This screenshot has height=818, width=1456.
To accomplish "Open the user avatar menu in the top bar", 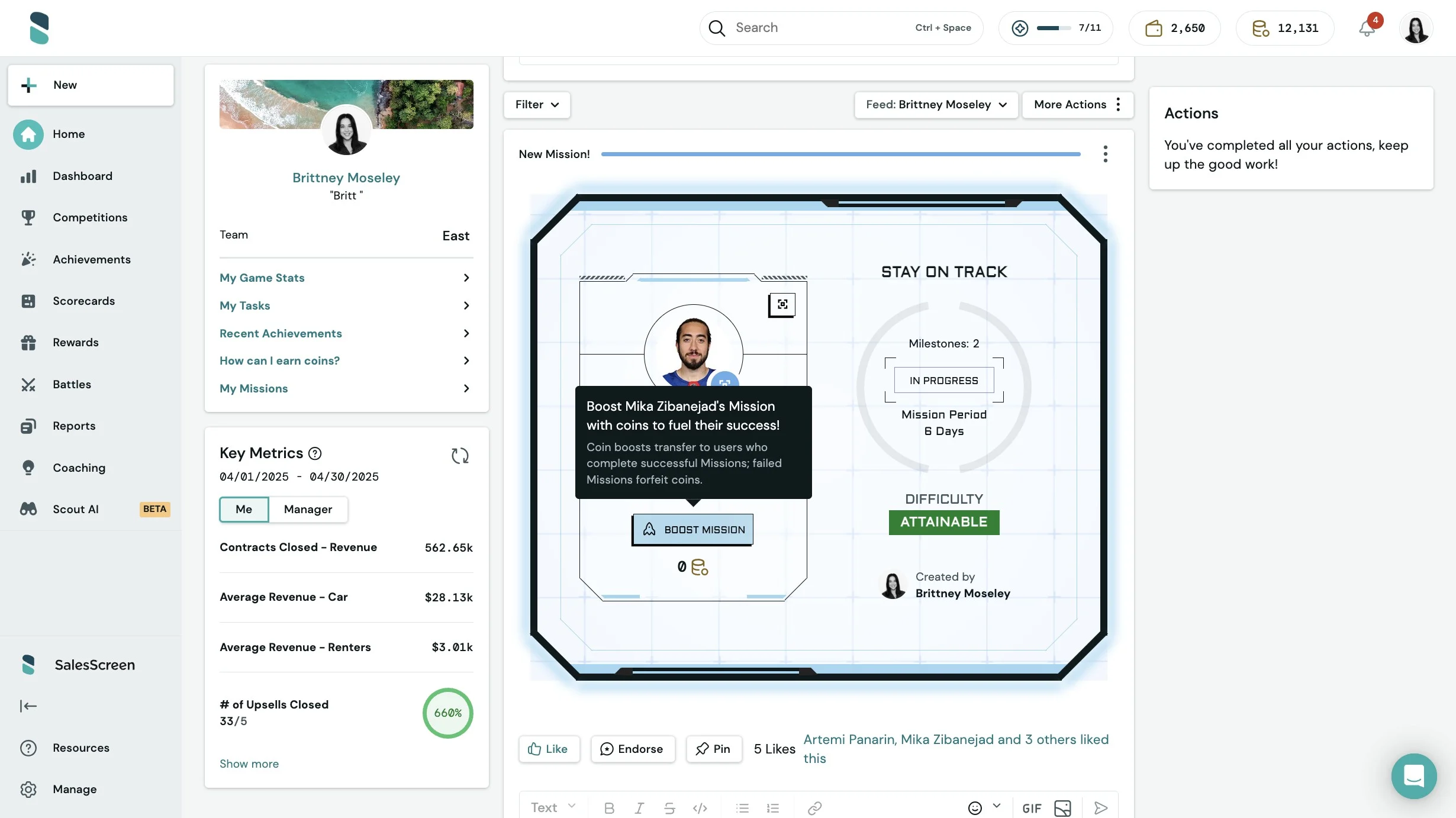I will pos(1416,28).
